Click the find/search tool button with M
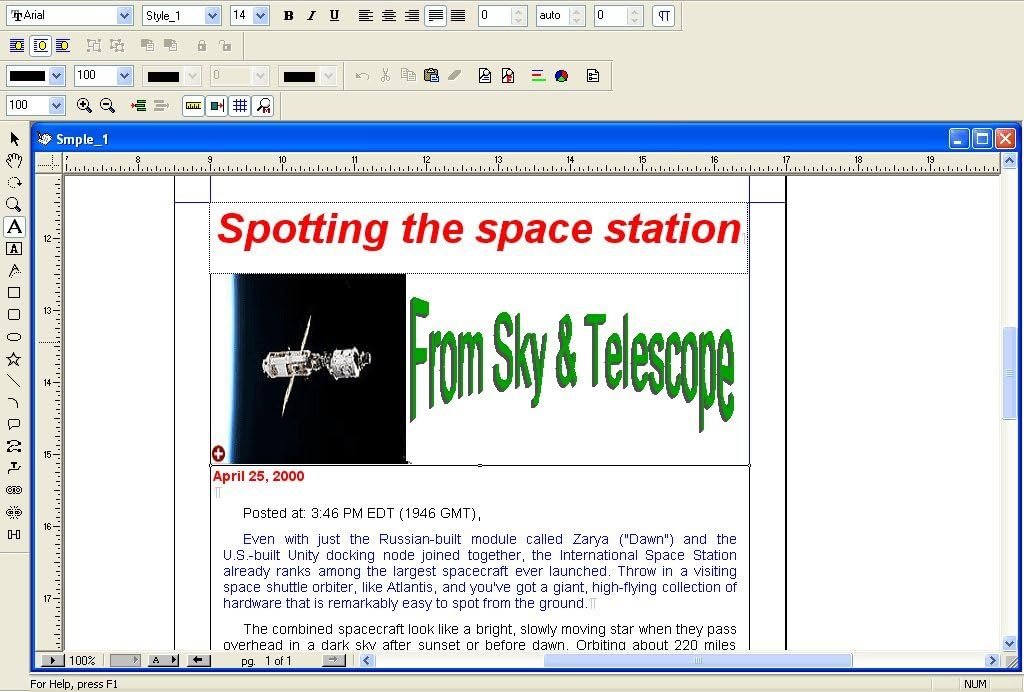The height and width of the screenshot is (692, 1024). [263, 106]
